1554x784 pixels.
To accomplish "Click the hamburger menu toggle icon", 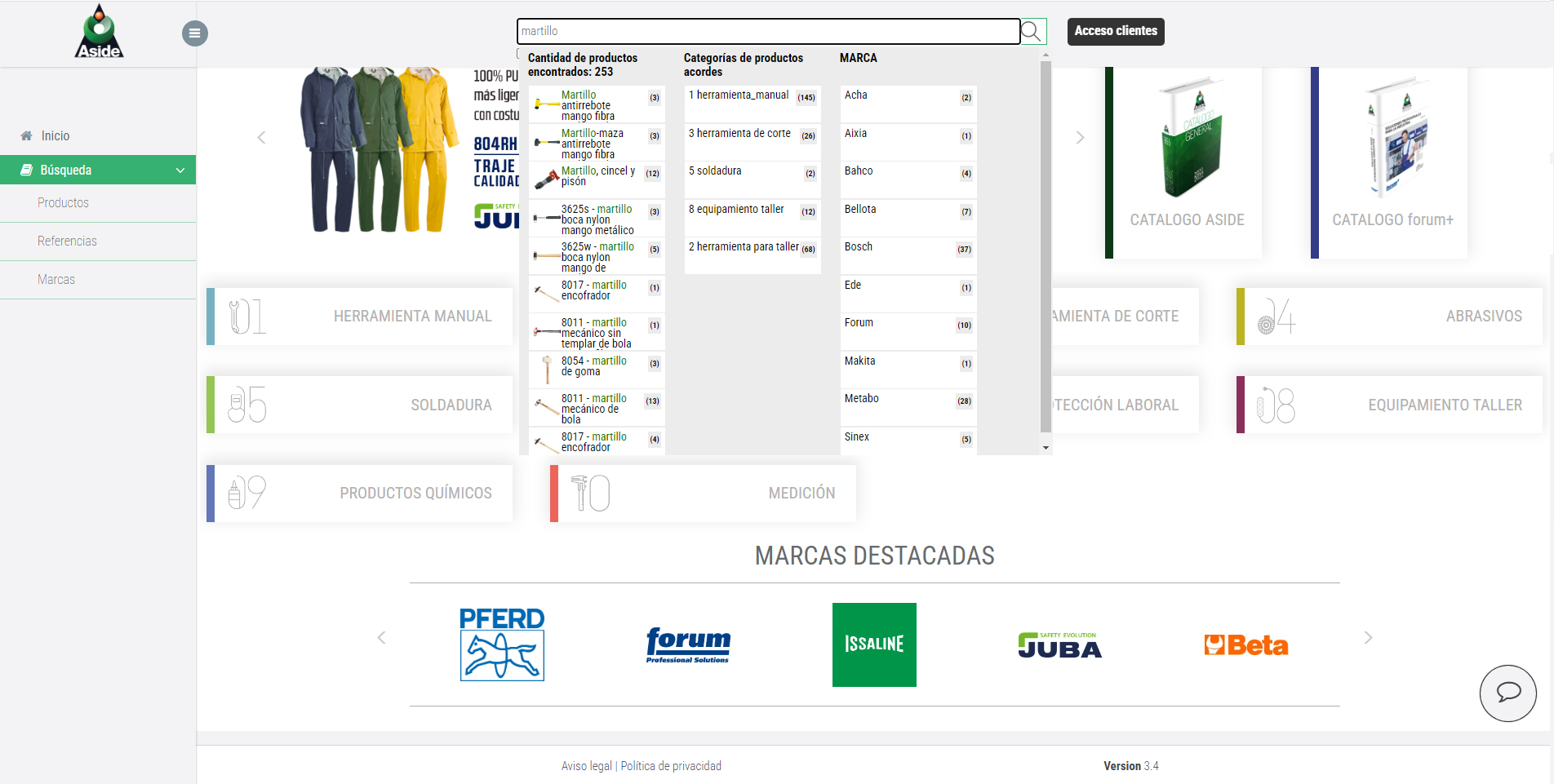I will tap(194, 33).
